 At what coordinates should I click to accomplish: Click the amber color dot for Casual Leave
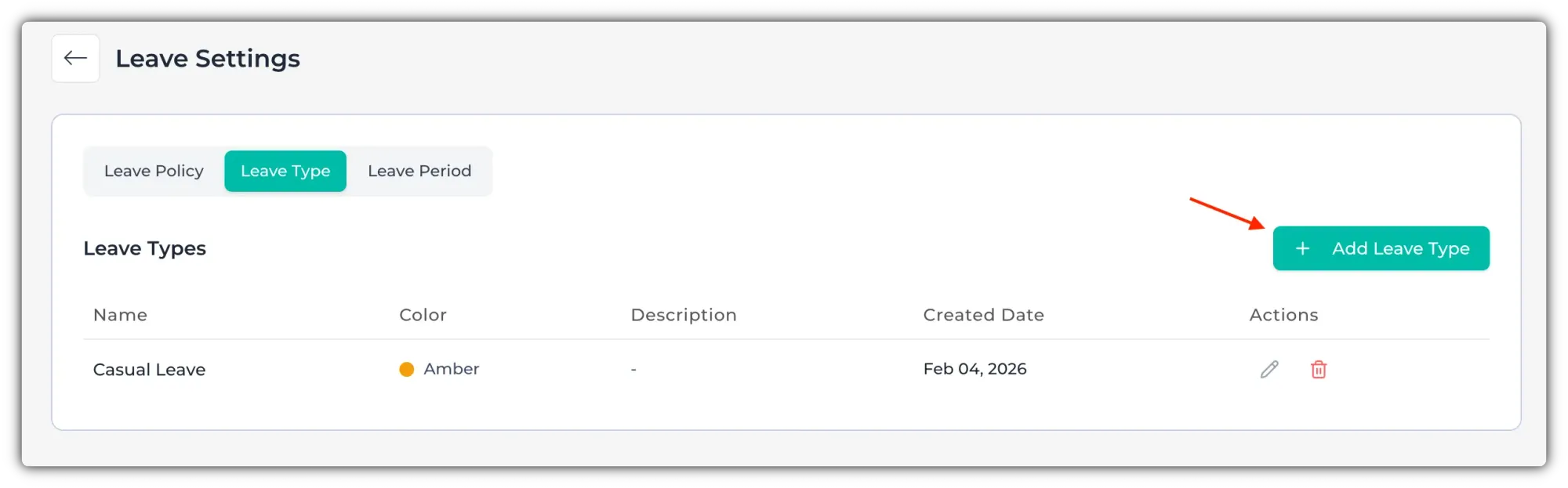(406, 369)
